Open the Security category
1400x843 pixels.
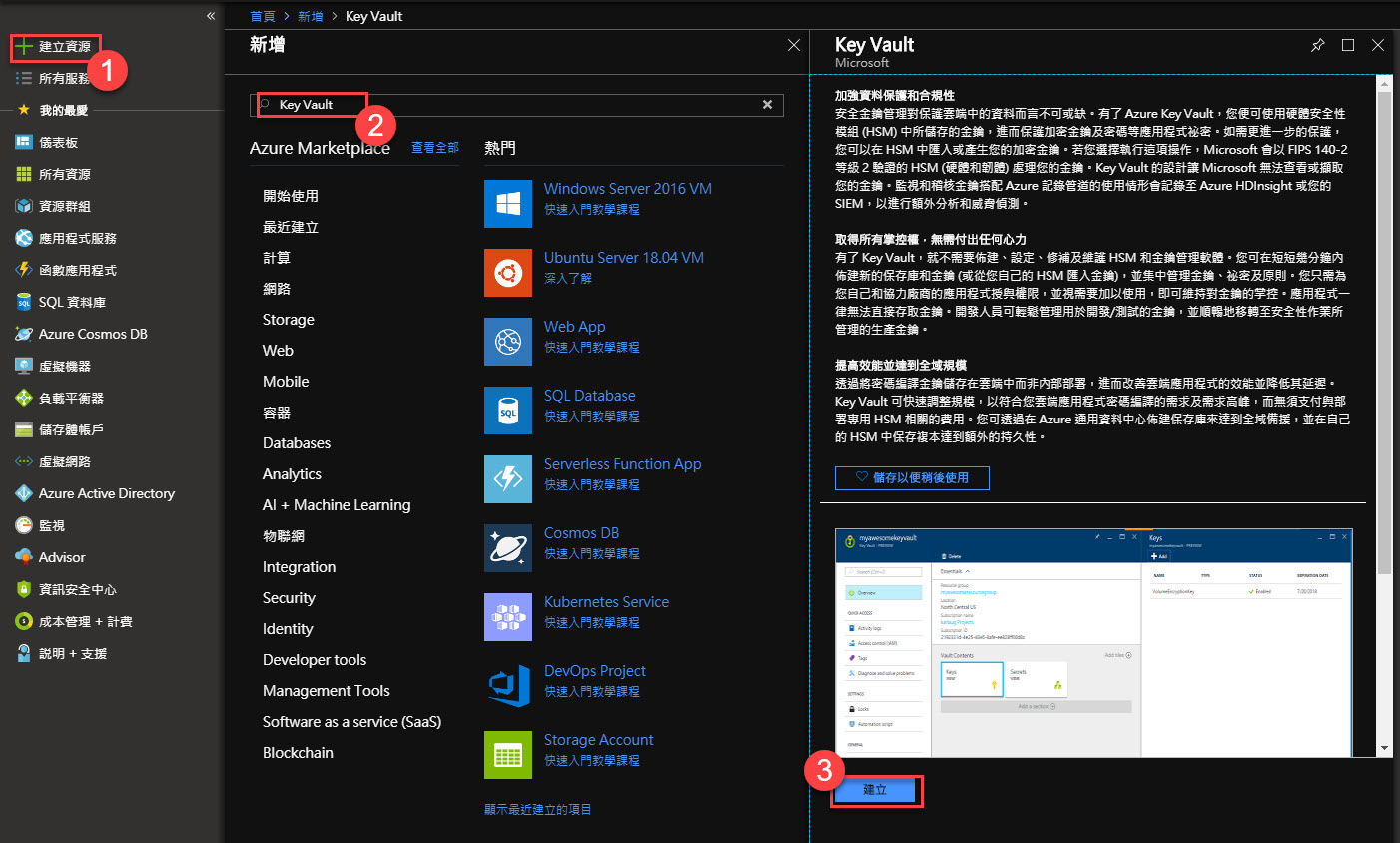(x=289, y=598)
